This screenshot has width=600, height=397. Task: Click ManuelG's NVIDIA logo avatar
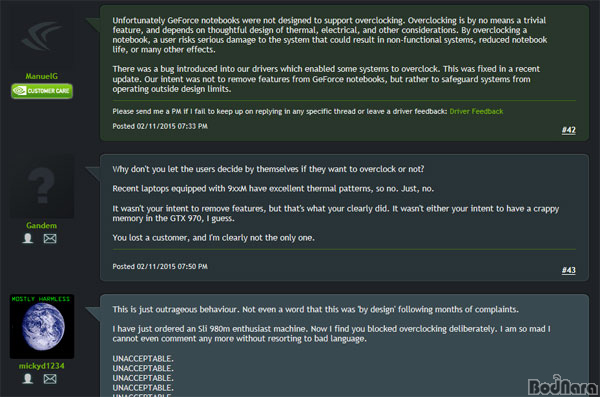point(42,37)
